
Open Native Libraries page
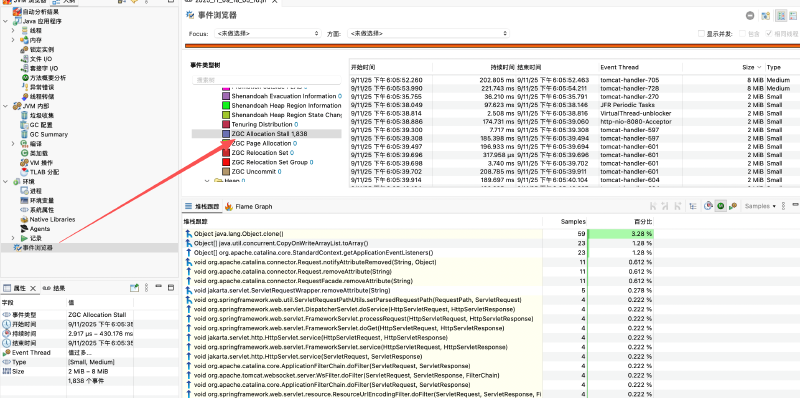[x=52, y=219]
